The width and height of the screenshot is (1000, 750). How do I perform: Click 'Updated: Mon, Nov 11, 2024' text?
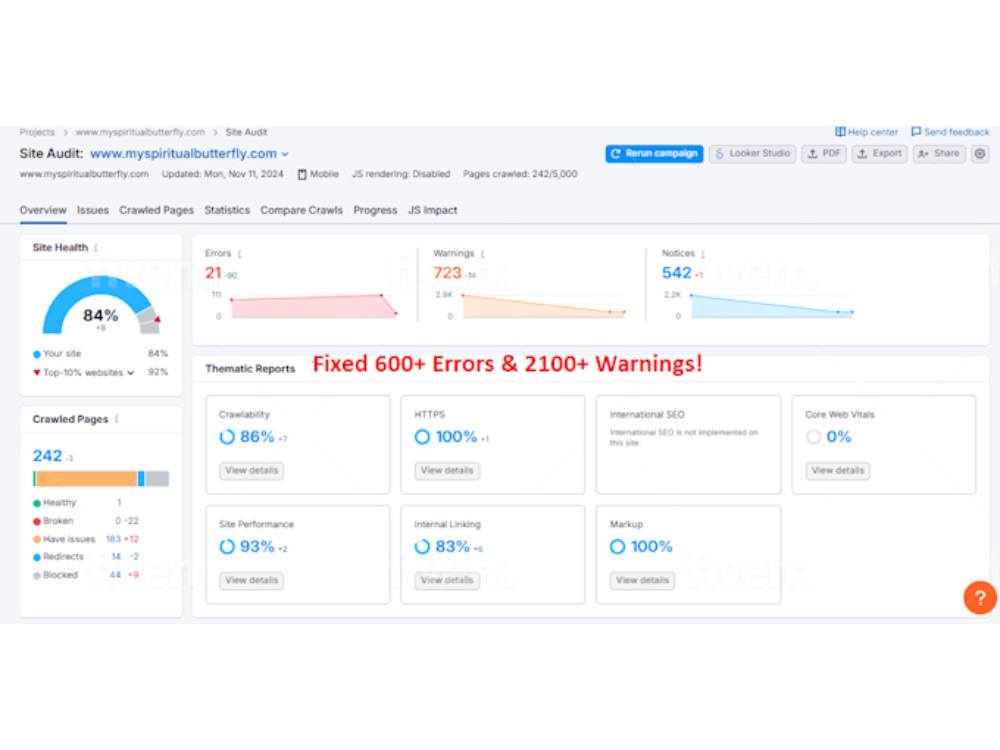[x=223, y=174]
